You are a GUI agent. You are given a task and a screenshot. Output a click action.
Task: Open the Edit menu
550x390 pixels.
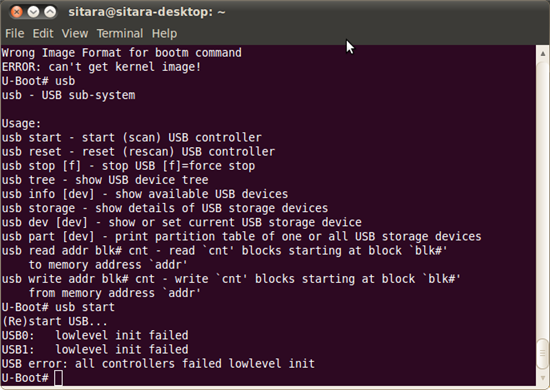pos(43,33)
